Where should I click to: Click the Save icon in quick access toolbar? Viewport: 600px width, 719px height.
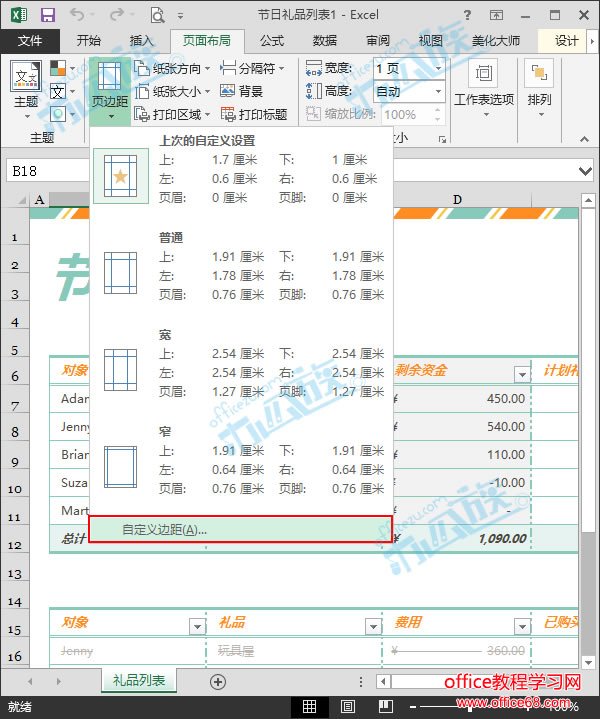coord(48,15)
